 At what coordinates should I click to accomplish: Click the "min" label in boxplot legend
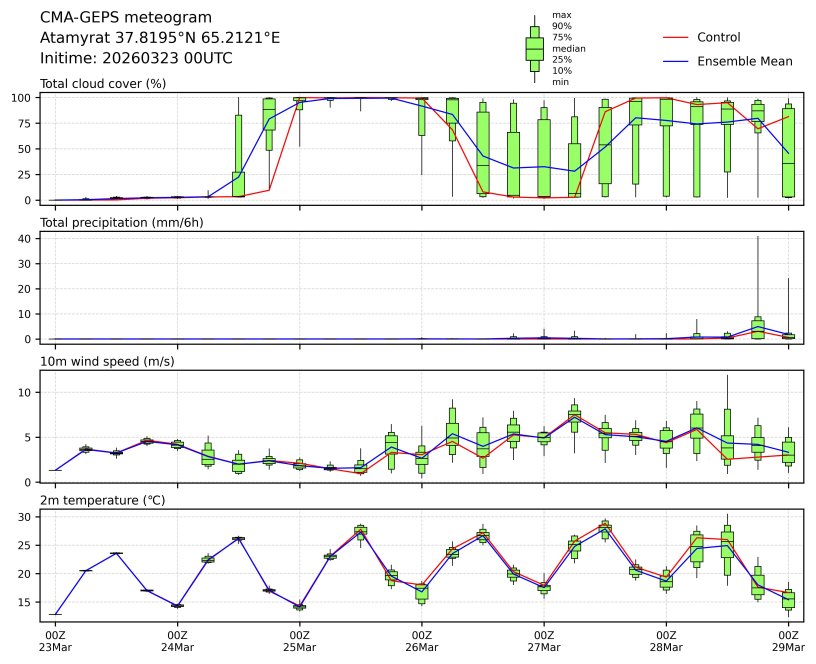560,82
